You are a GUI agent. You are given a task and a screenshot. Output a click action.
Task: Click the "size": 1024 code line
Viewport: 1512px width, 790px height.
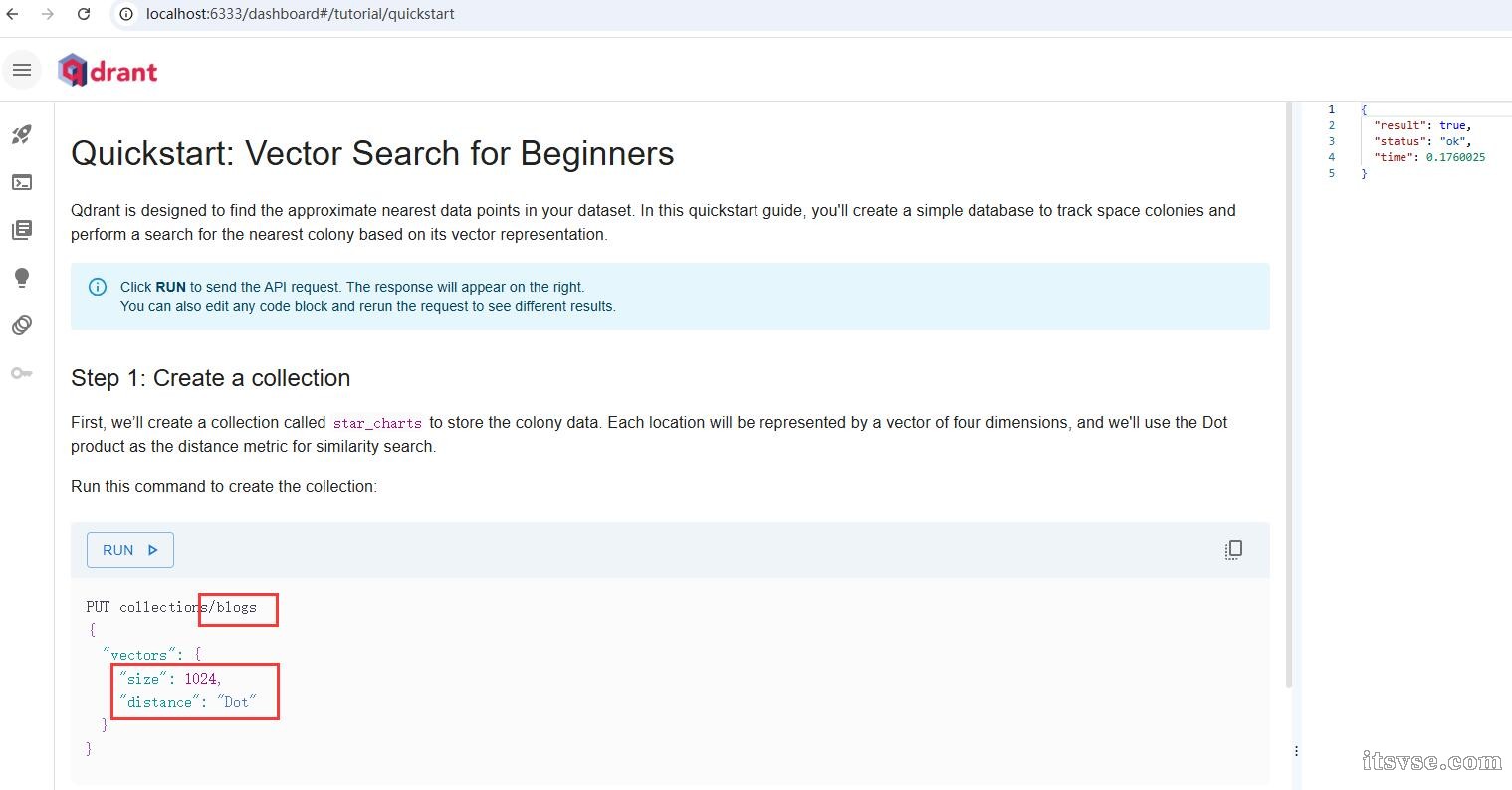(x=170, y=679)
